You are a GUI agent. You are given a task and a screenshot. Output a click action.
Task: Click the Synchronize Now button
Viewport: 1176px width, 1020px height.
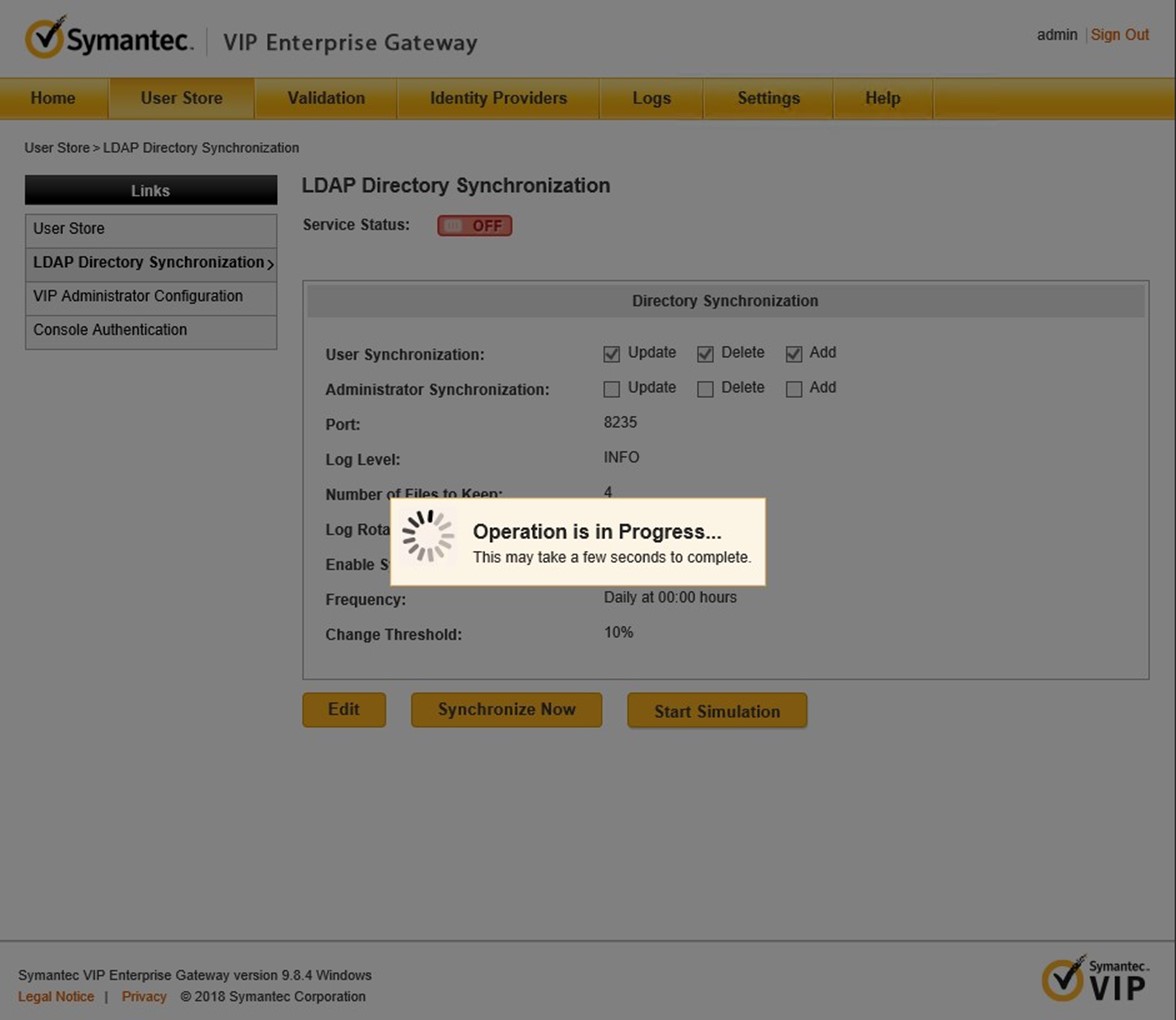[506, 710]
